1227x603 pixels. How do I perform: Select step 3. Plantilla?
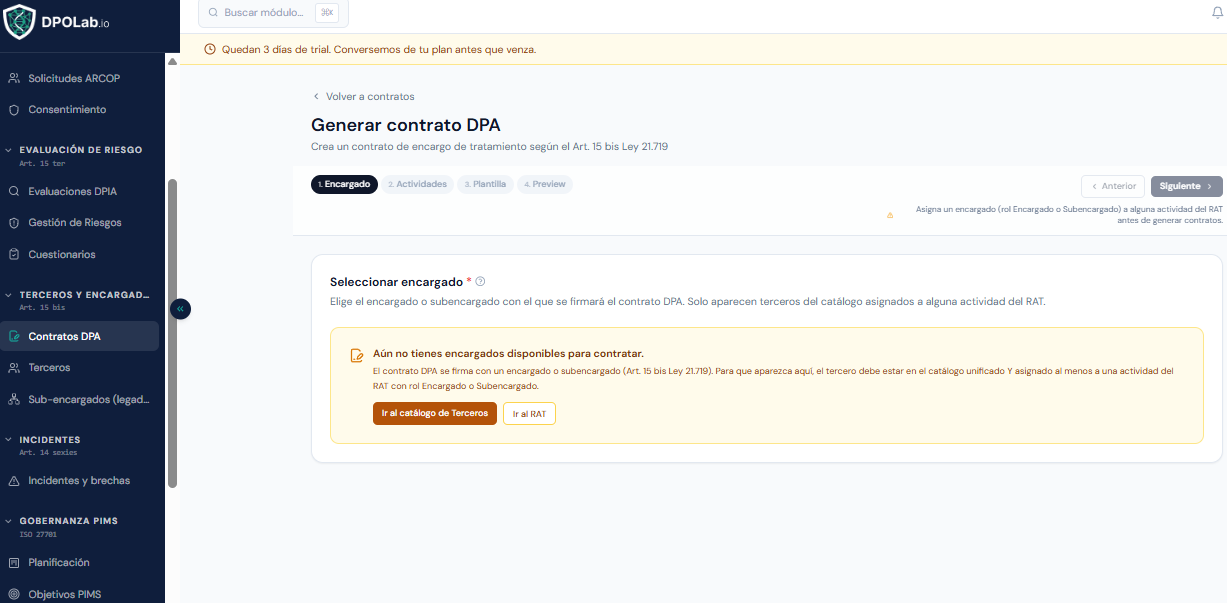(486, 184)
